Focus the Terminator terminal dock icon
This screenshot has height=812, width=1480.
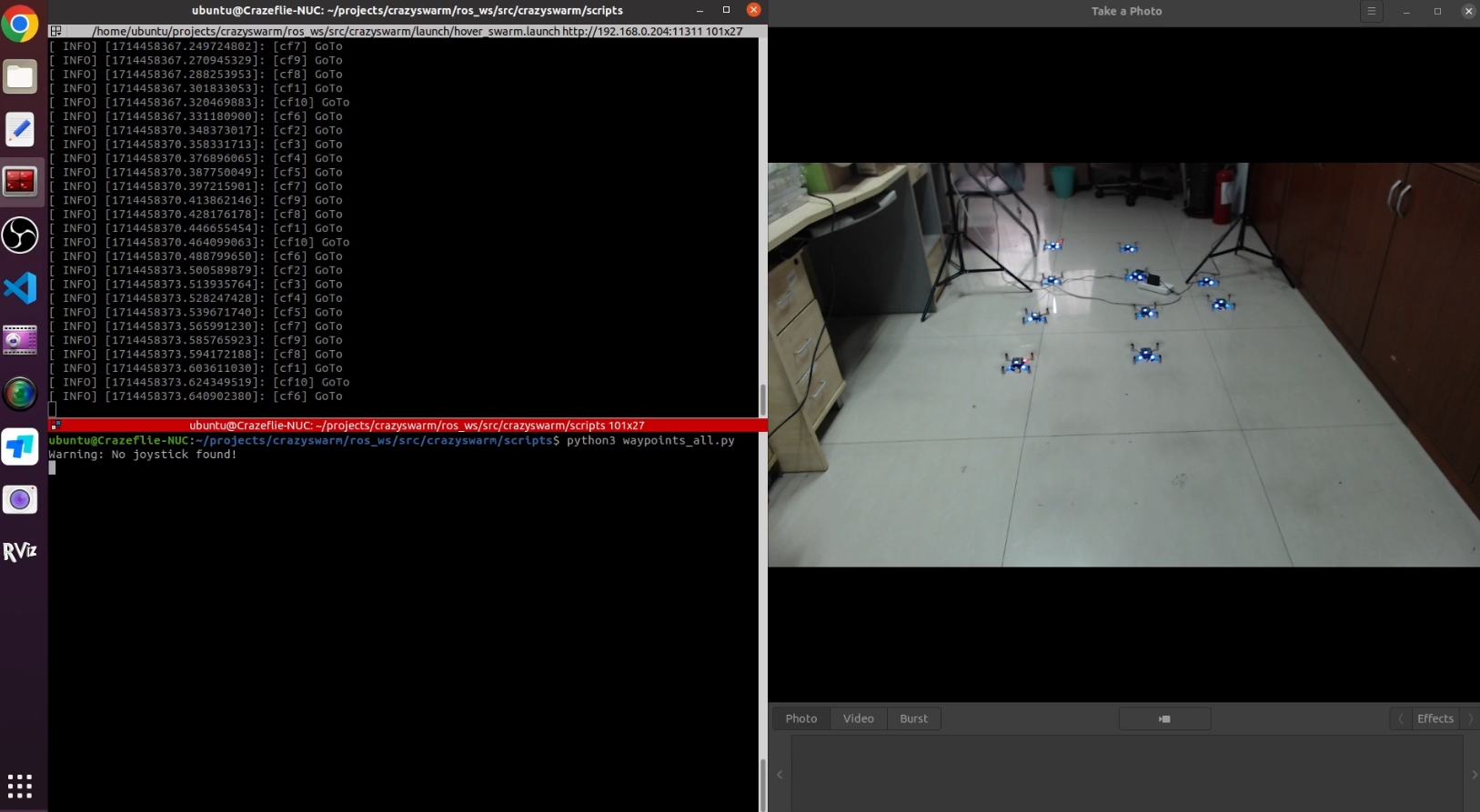20,182
